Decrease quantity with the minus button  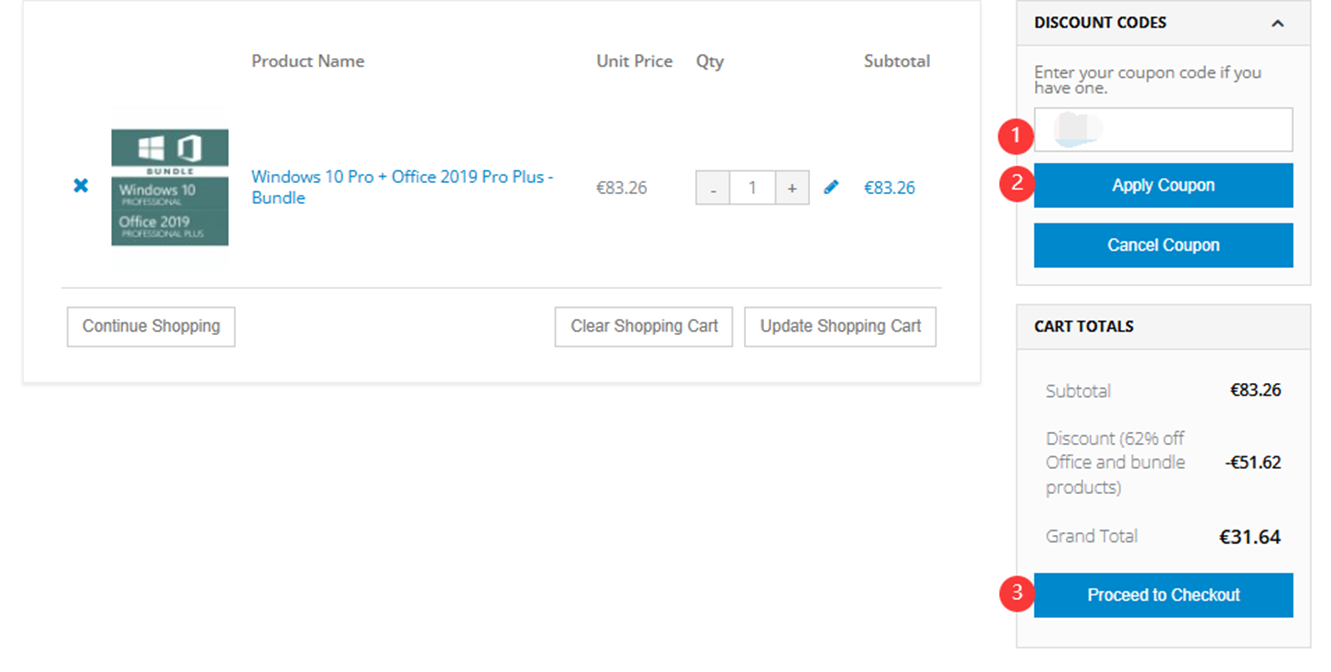[x=713, y=188]
